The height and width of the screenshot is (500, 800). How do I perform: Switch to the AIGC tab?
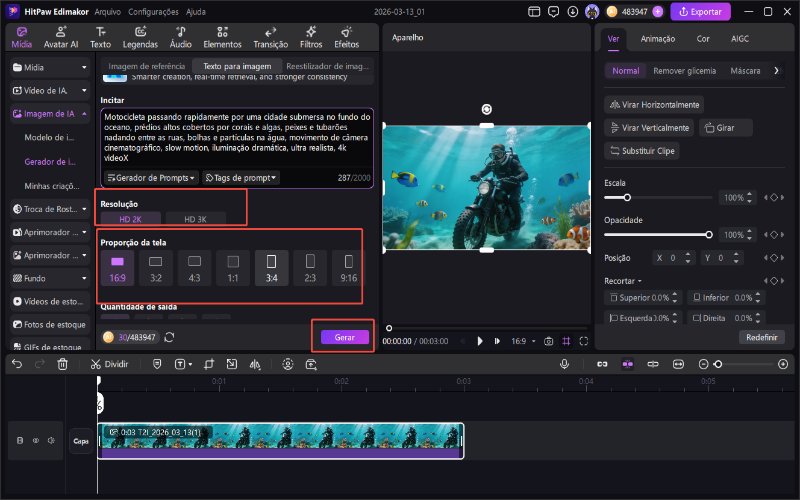740,39
